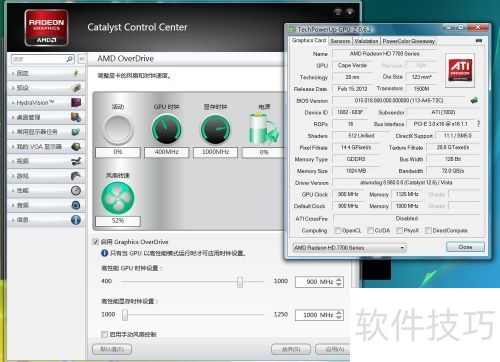Select the 性能 performance gauge icon
The height and width of the screenshot is (362, 500).
(x=76, y=190)
